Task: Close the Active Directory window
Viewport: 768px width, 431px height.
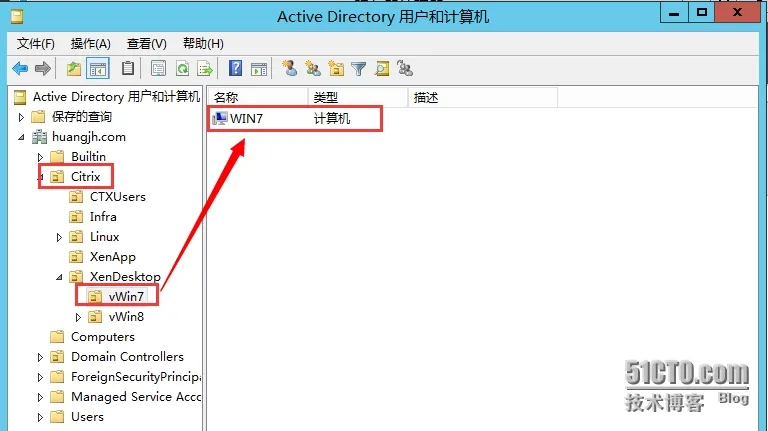Action: pyautogui.click(x=737, y=13)
